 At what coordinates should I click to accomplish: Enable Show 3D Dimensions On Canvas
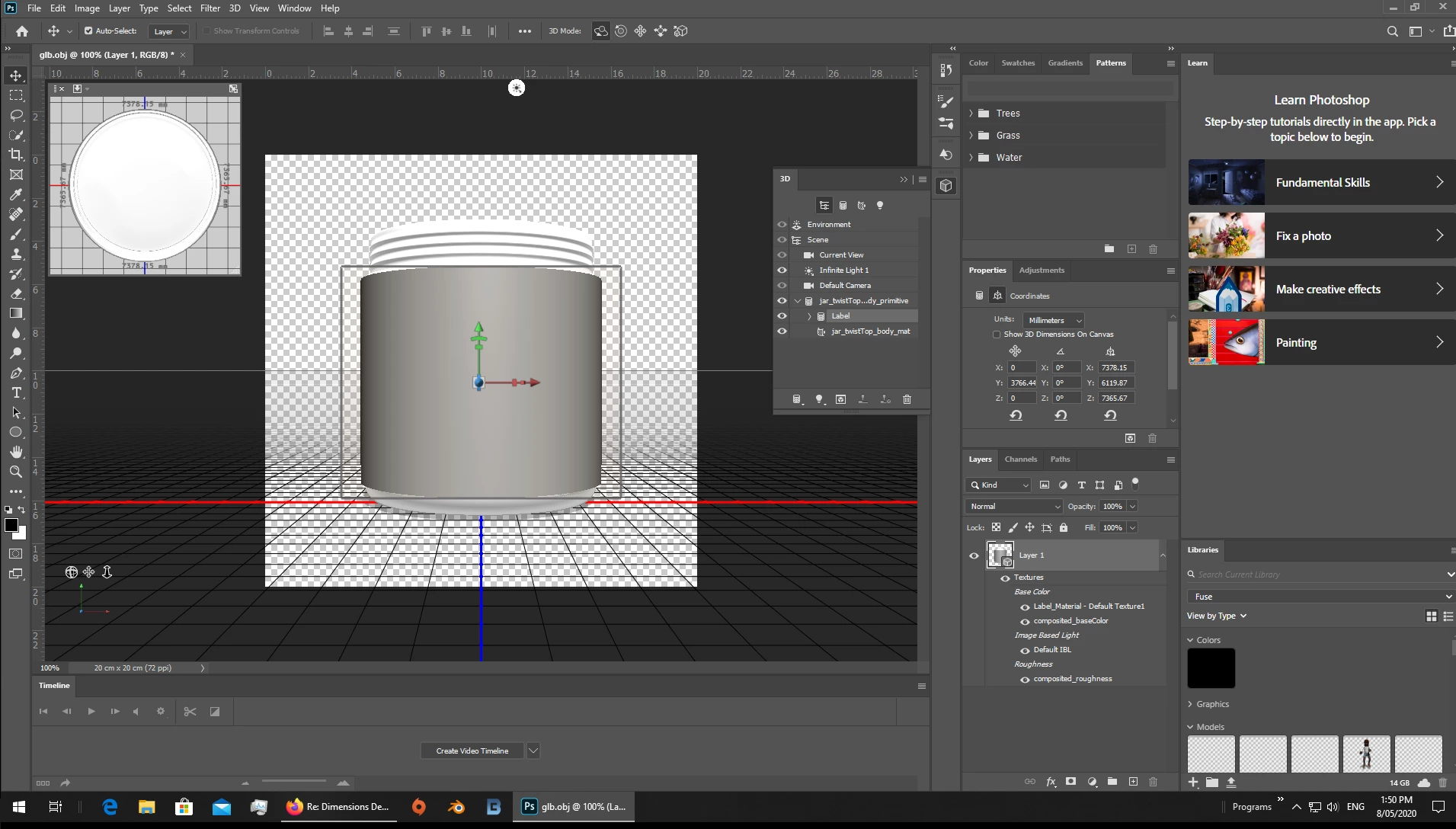click(x=997, y=334)
